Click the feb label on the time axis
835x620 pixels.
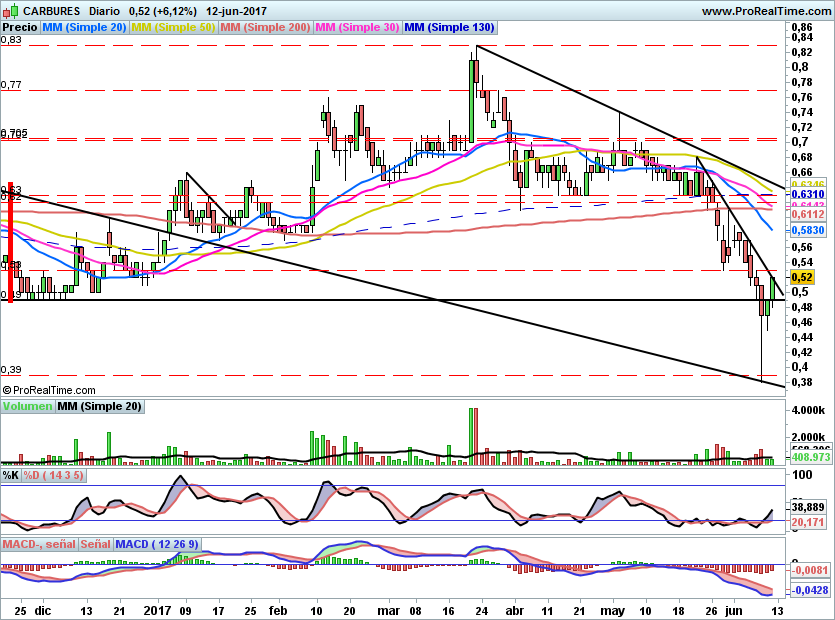pyautogui.click(x=278, y=611)
